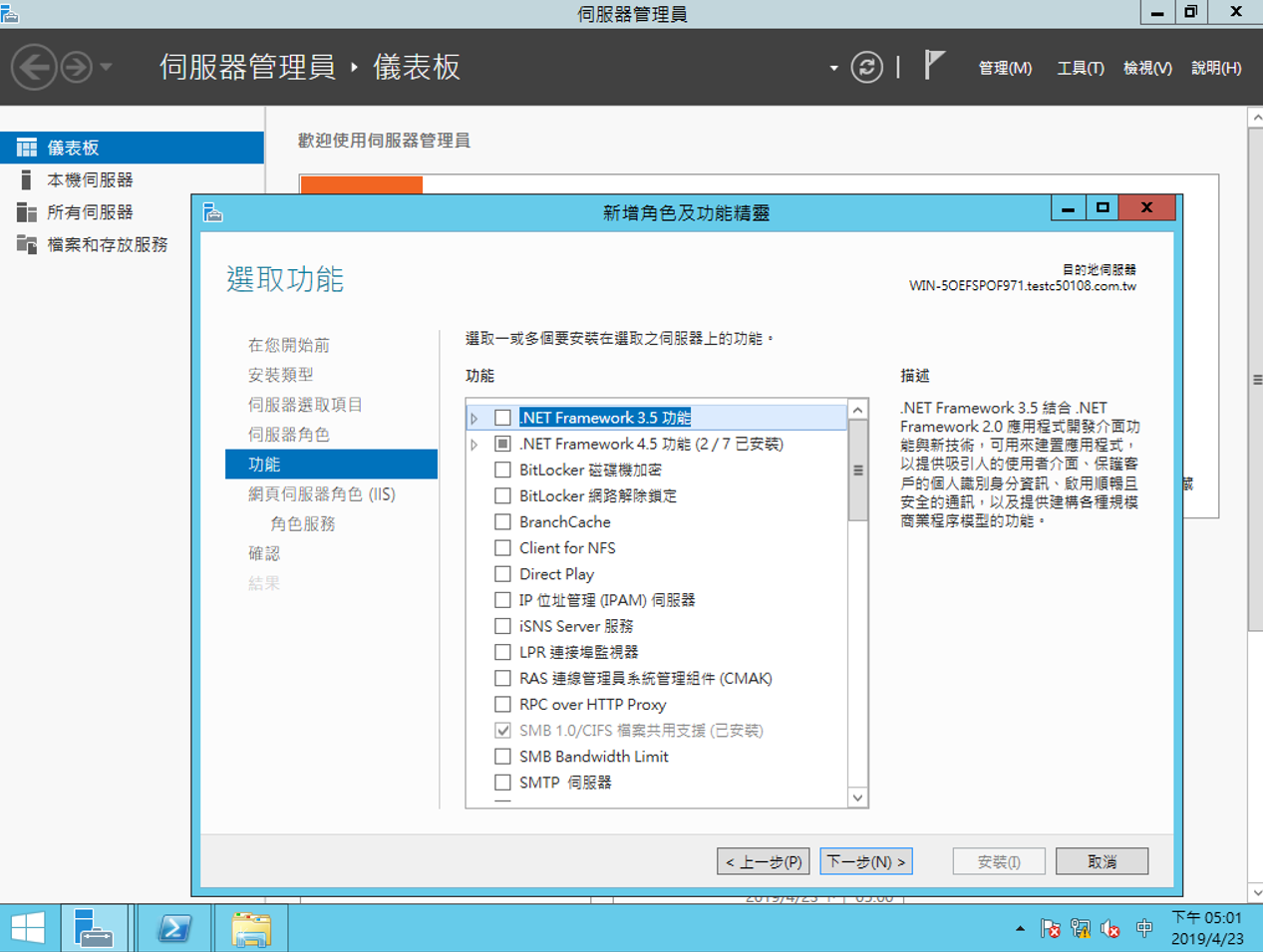
Task: Check the Client for NFS checkbox
Action: click(503, 547)
